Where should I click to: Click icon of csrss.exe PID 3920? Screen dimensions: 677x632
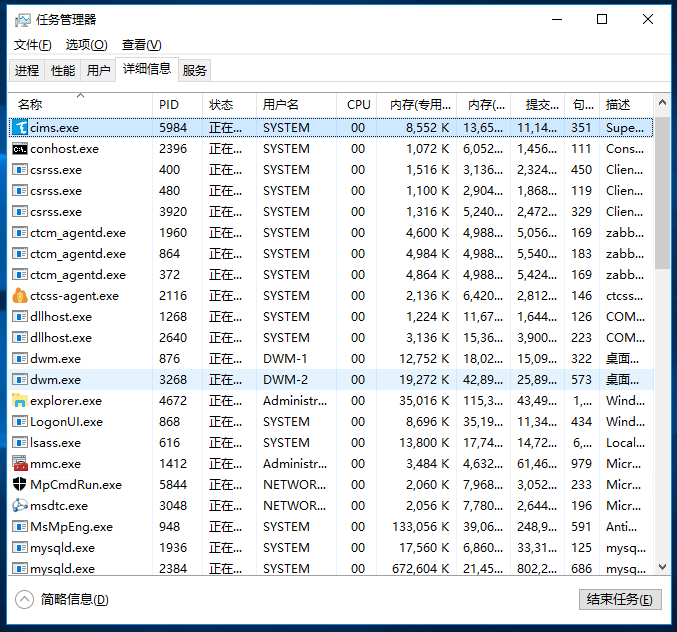(20, 212)
